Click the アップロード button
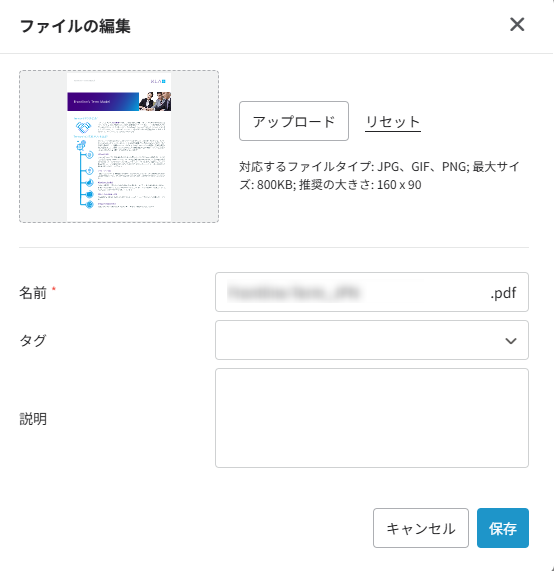This screenshot has height=571, width=554. (294, 121)
